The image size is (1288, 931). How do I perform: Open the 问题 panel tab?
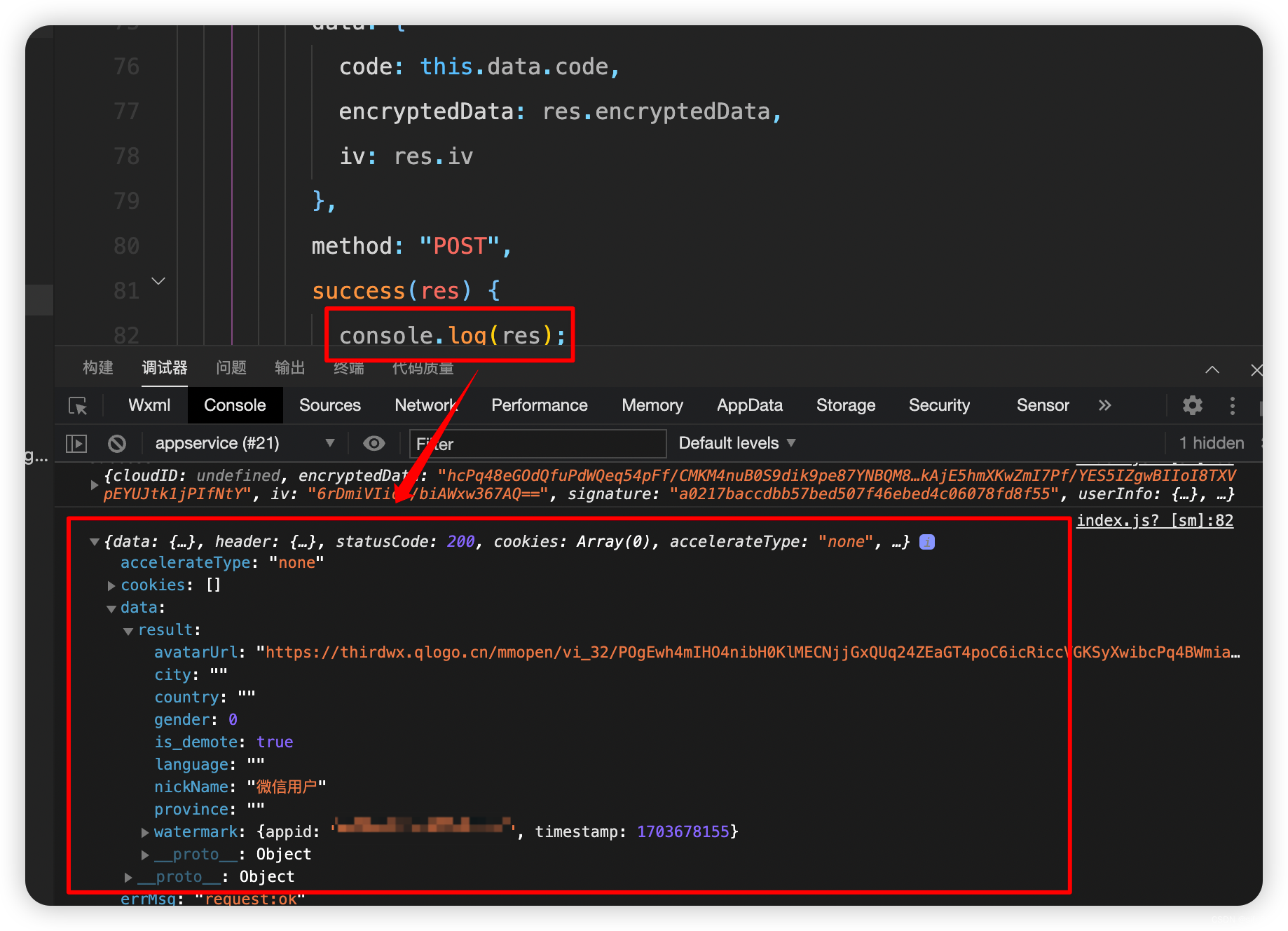pyautogui.click(x=231, y=367)
